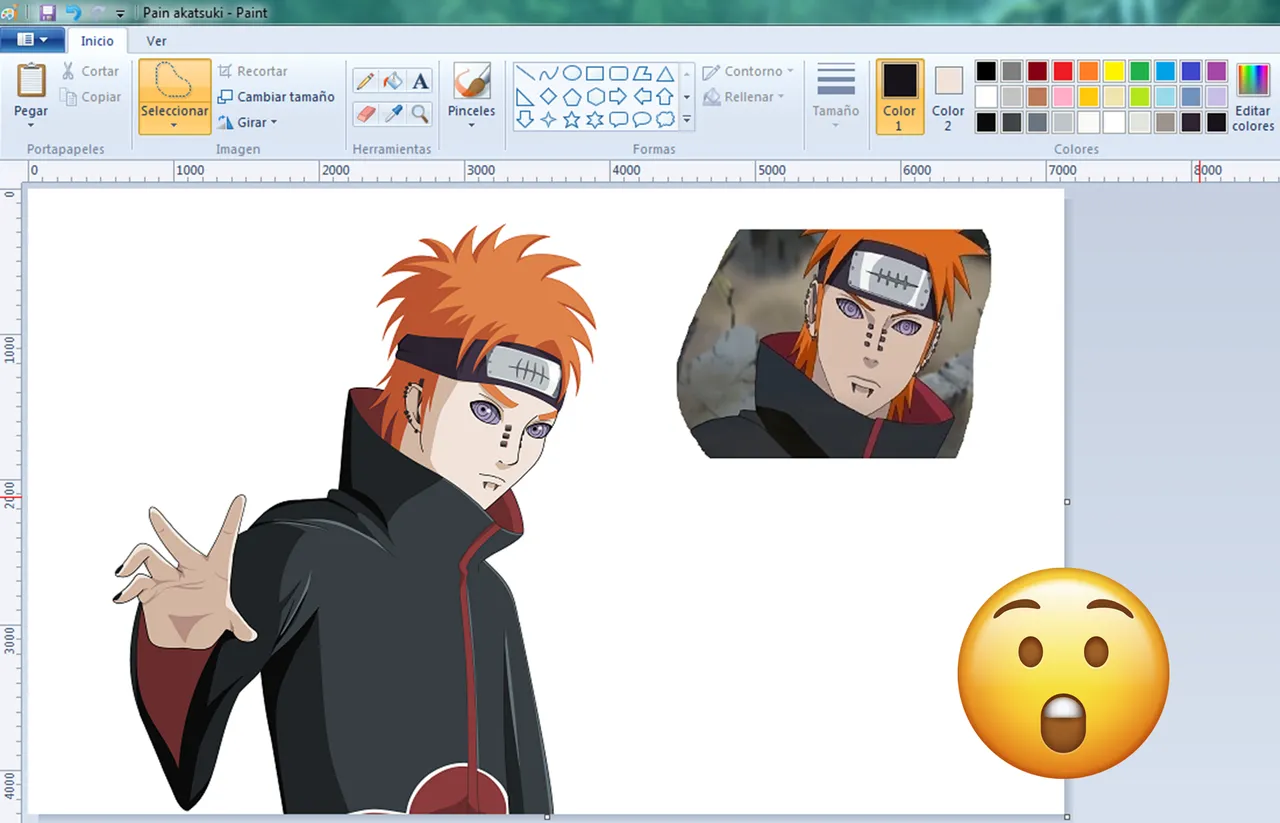Open the Pegar dropdown arrow
1280x823 pixels.
31,126
